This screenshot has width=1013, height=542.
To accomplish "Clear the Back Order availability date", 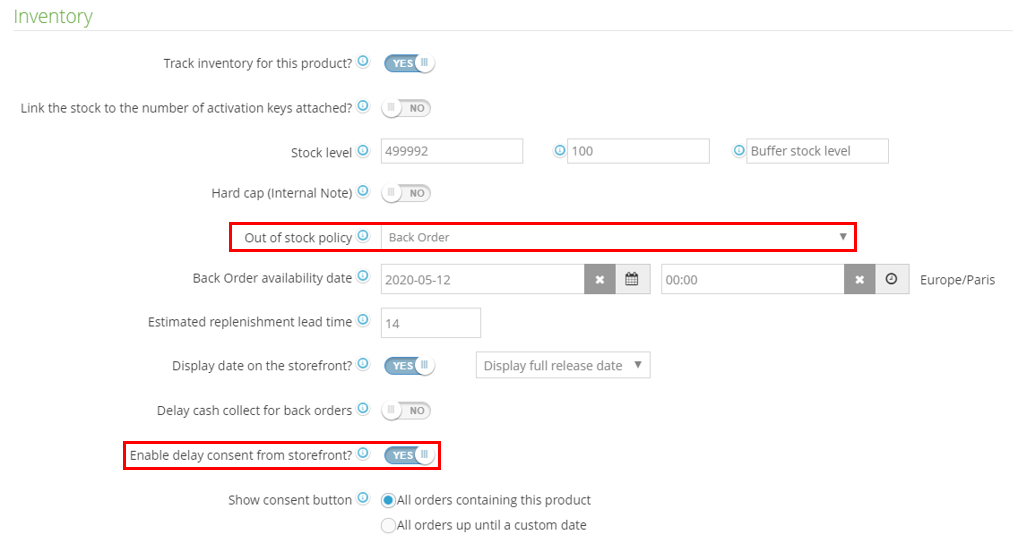I will [600, 279].
